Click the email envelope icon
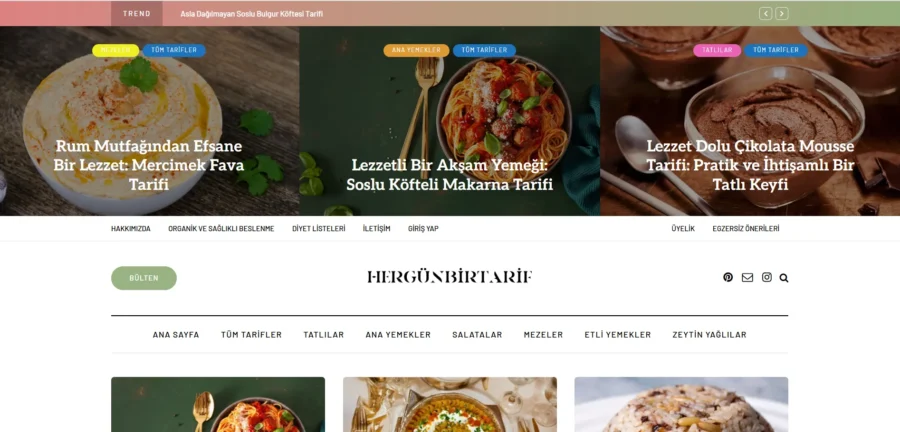900x432 pixels. (747, 278)
